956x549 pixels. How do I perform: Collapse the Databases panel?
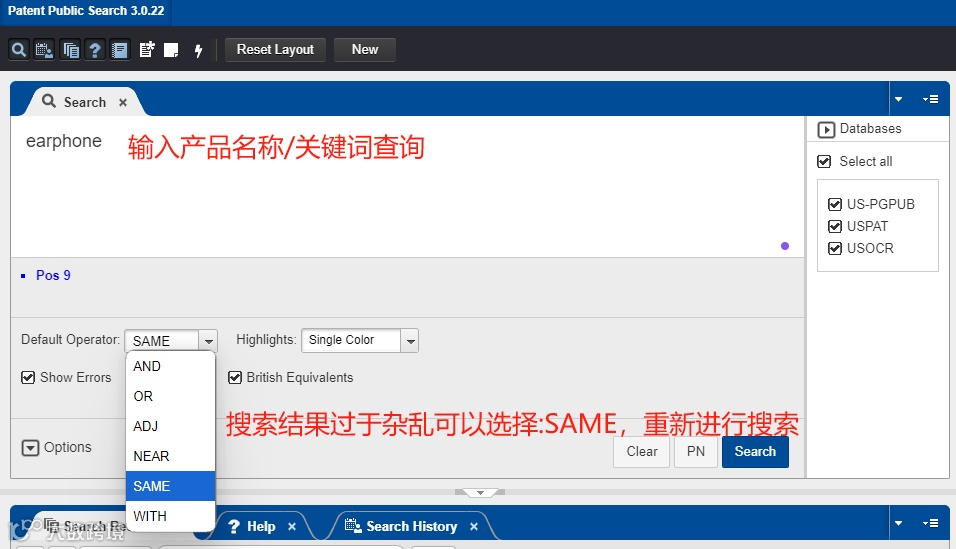click(826, 129)
